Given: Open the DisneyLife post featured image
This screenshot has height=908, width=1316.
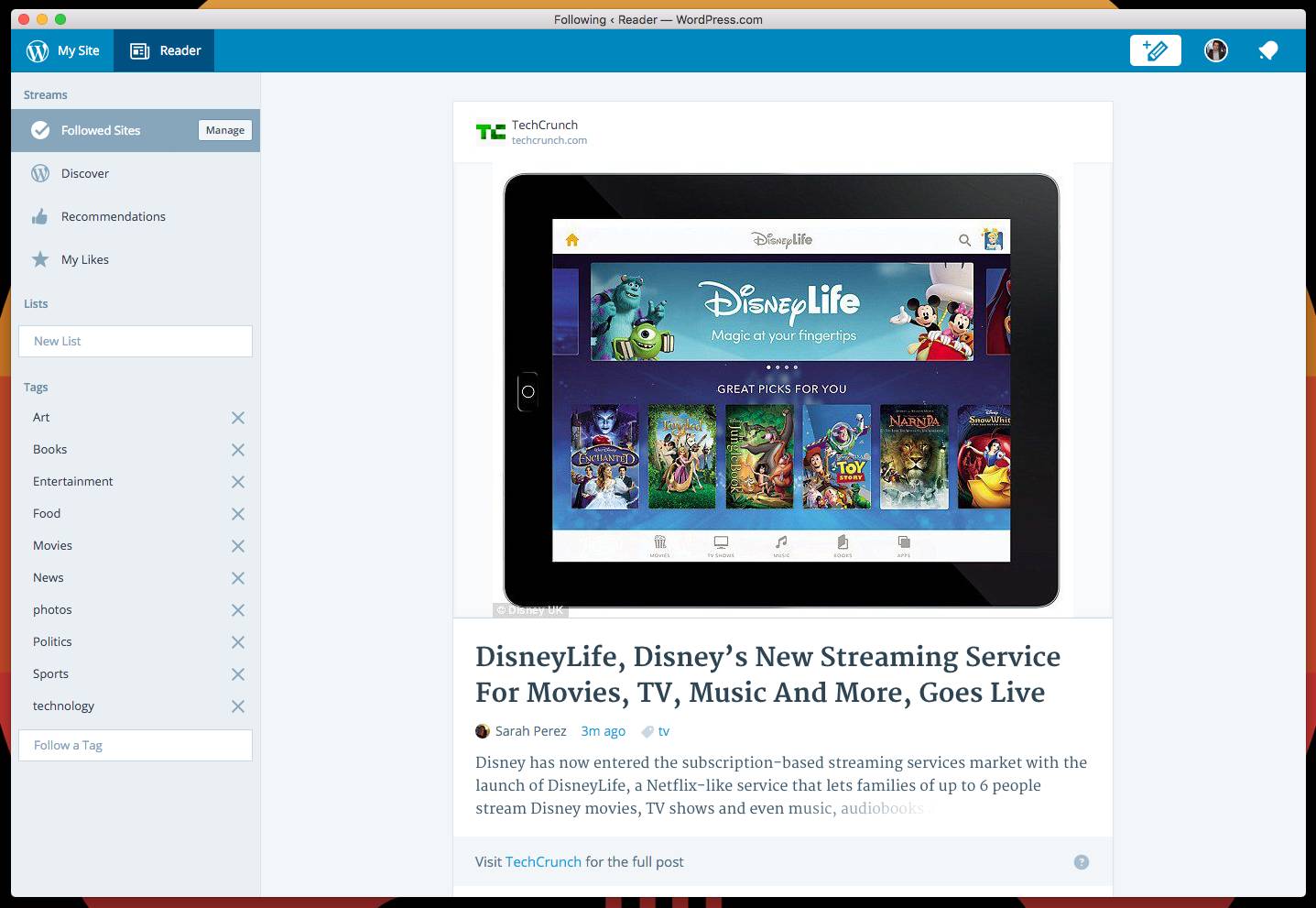Looking at the screenshot, I should (781, 389).
